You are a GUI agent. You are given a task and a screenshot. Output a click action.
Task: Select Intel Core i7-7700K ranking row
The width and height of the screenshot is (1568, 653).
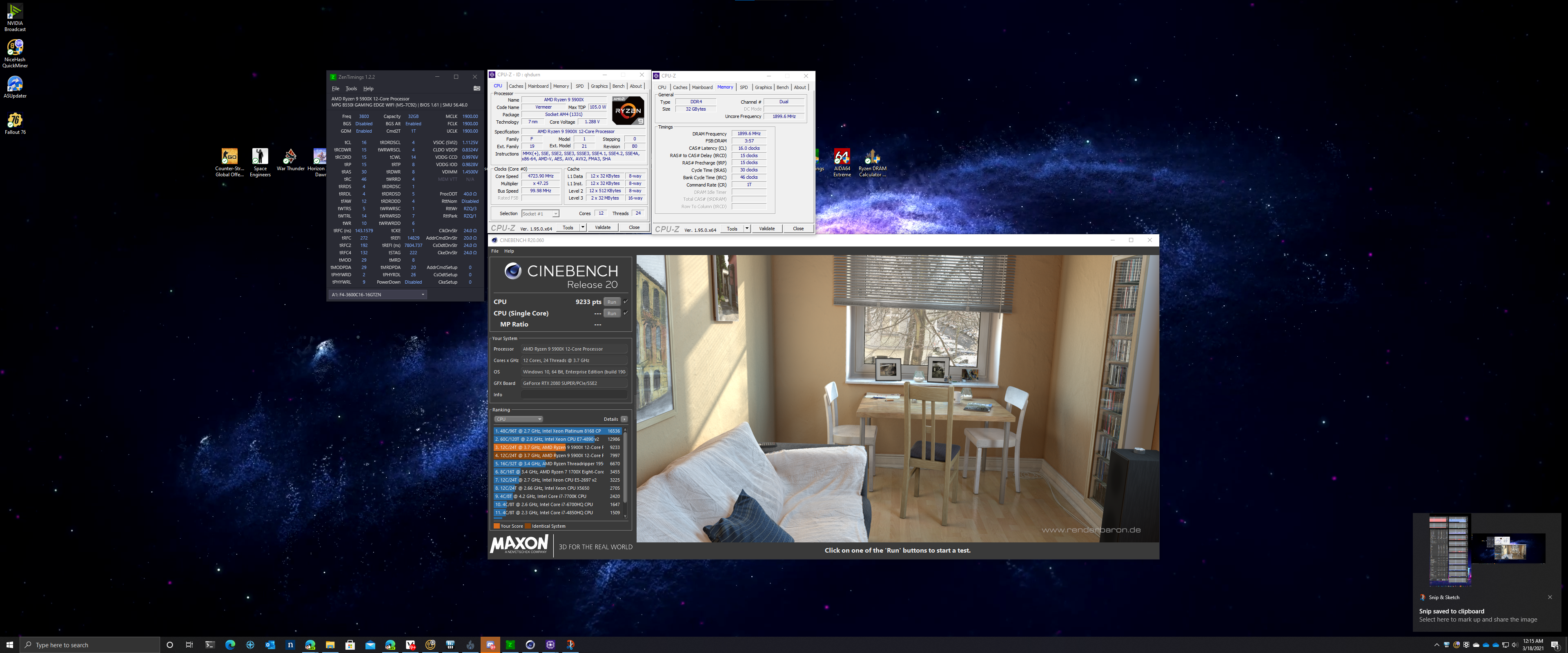coord(557,496)
